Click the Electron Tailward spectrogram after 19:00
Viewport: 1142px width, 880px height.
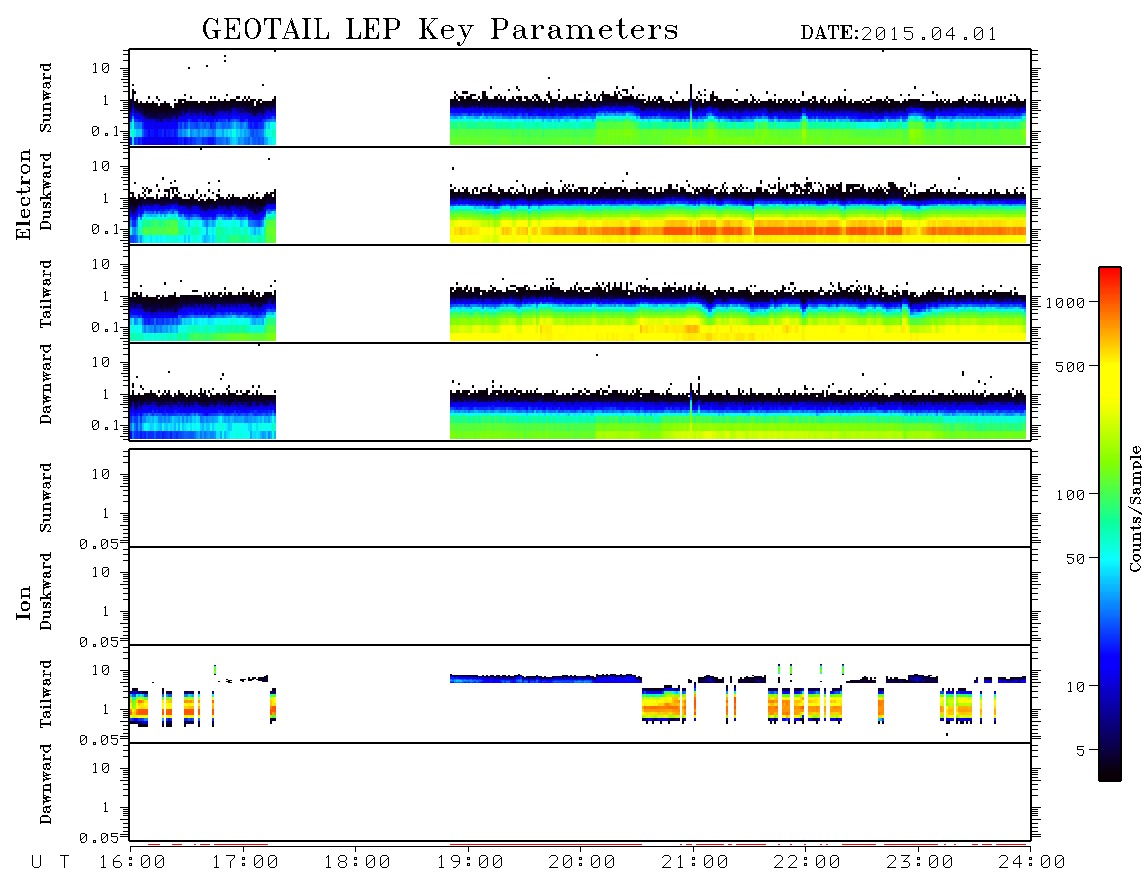(x=738, y=313)
